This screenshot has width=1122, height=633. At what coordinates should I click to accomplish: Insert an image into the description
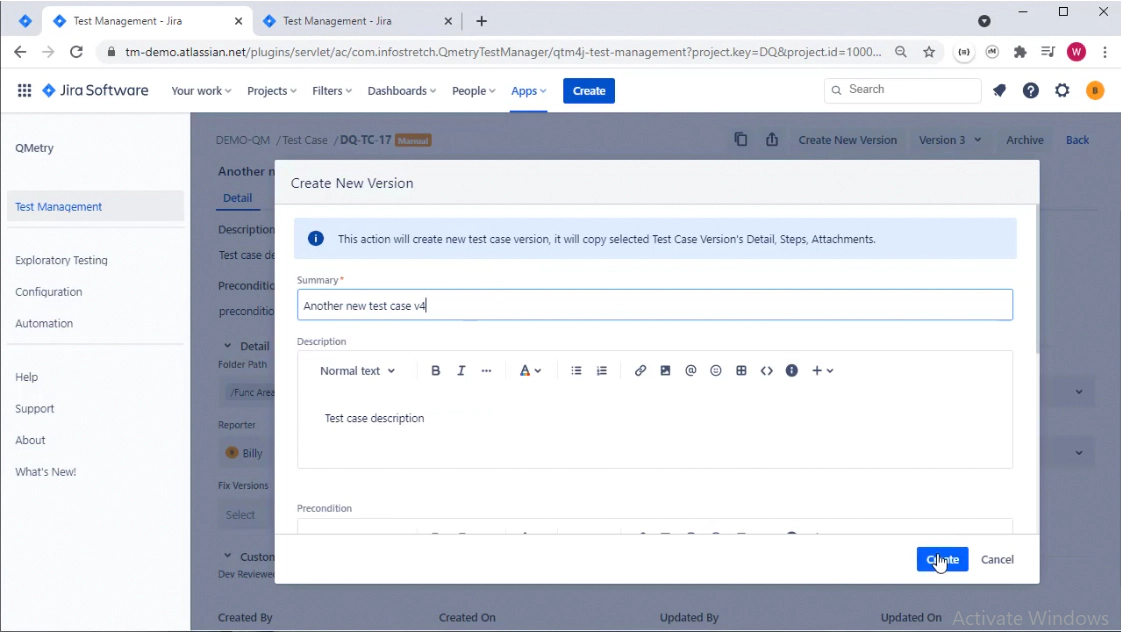[x=665, y=370]
